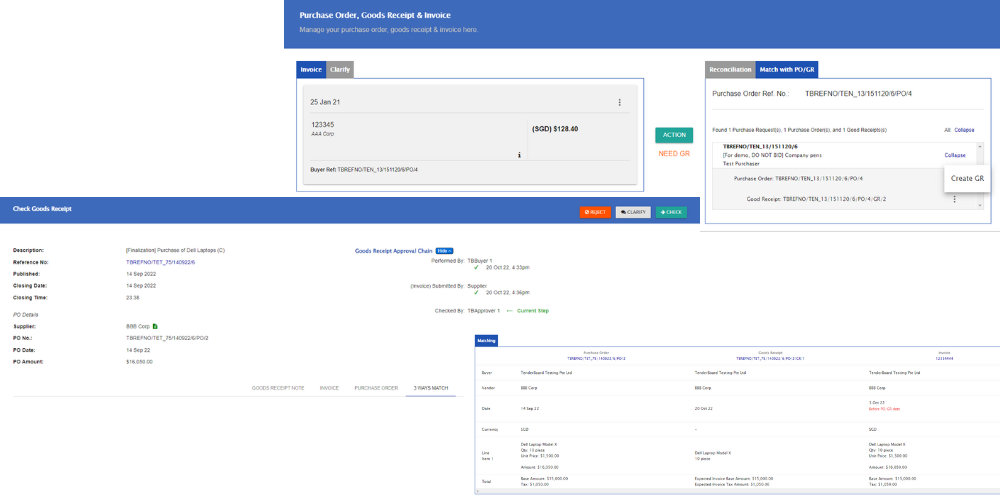Hide the Goods Receipt Approval Chain
The height and width of the screenshot is (500, 1000).
(x=445, y=251)
